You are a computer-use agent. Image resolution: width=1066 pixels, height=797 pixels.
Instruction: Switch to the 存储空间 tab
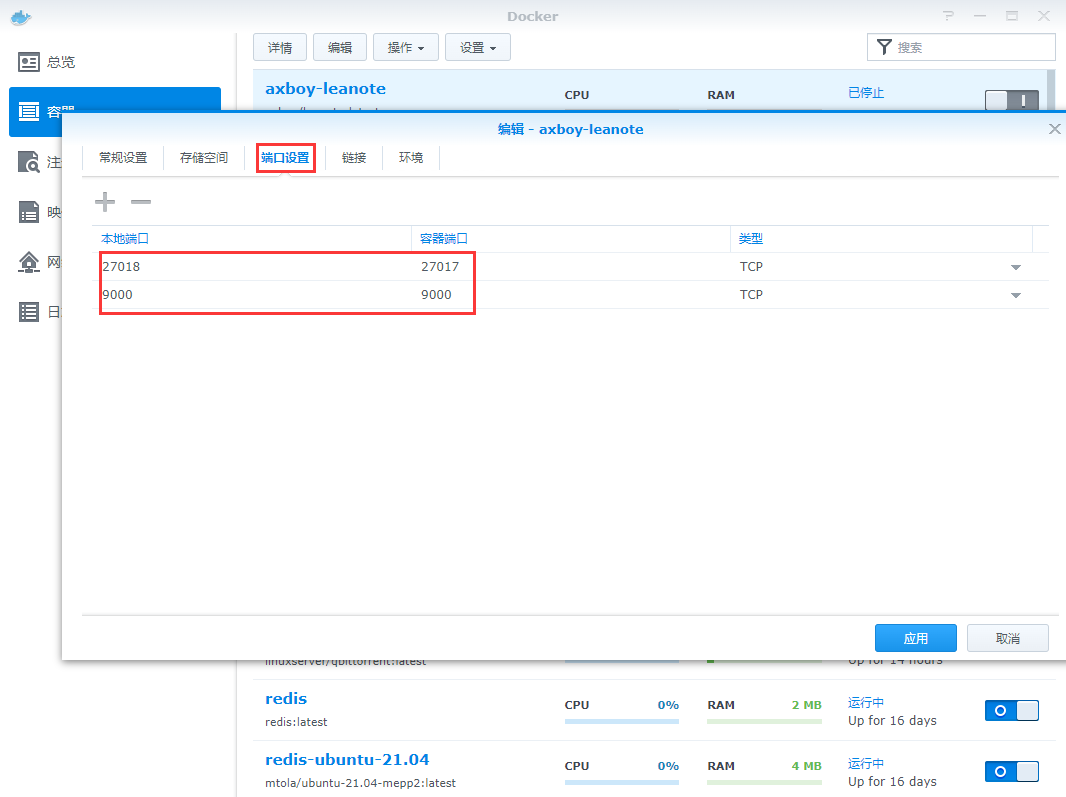pos(204,158)
